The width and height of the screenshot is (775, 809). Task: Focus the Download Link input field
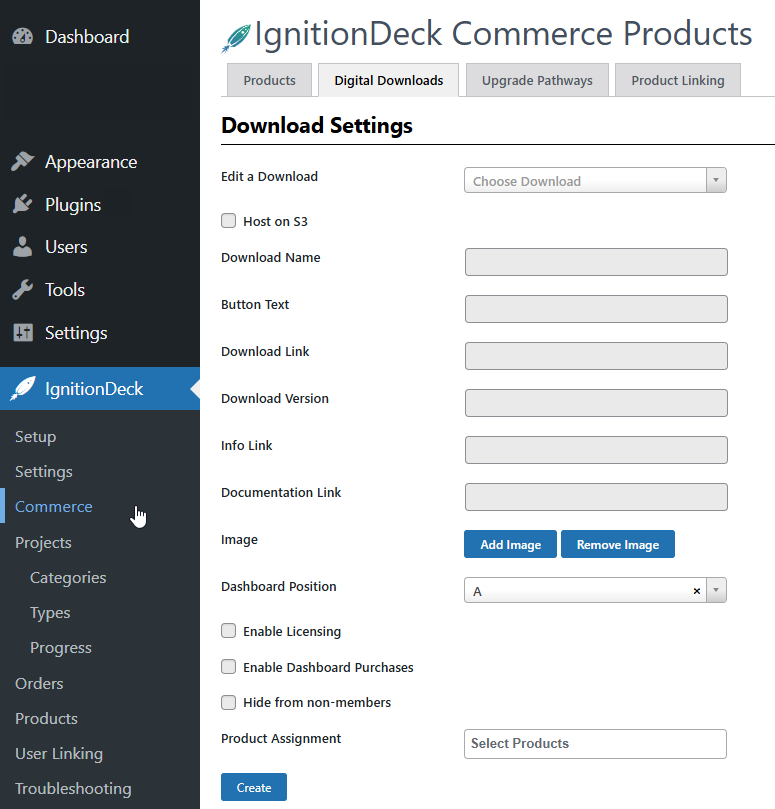point(596,356)
